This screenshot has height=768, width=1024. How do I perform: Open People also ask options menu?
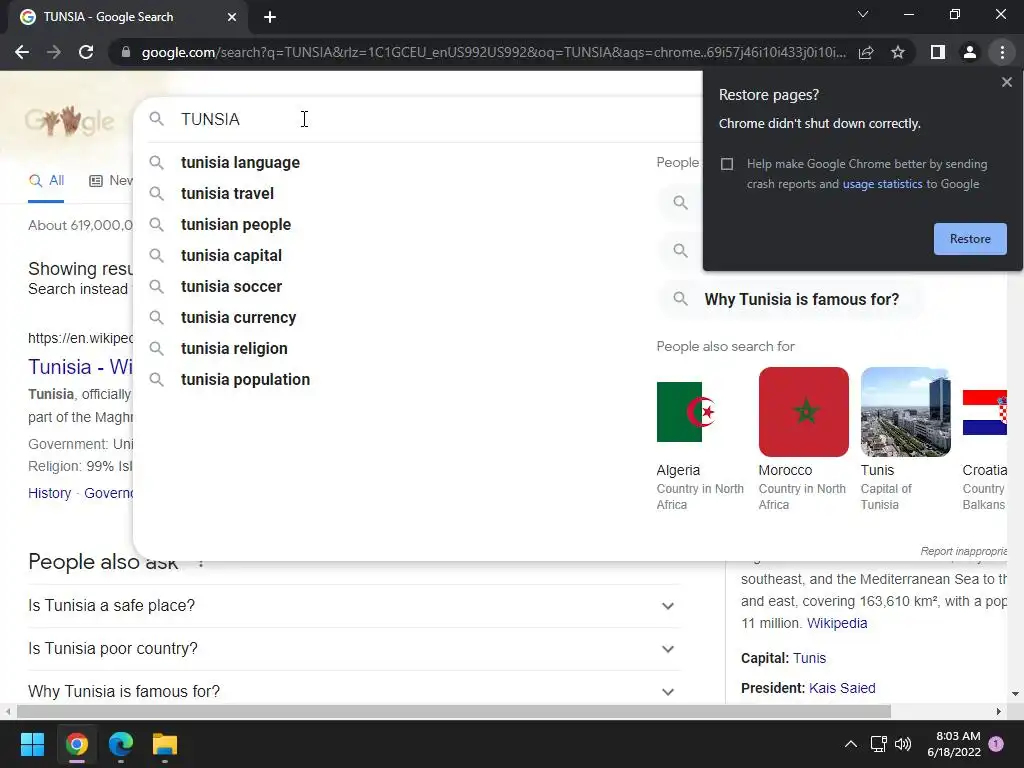(201, 563)
